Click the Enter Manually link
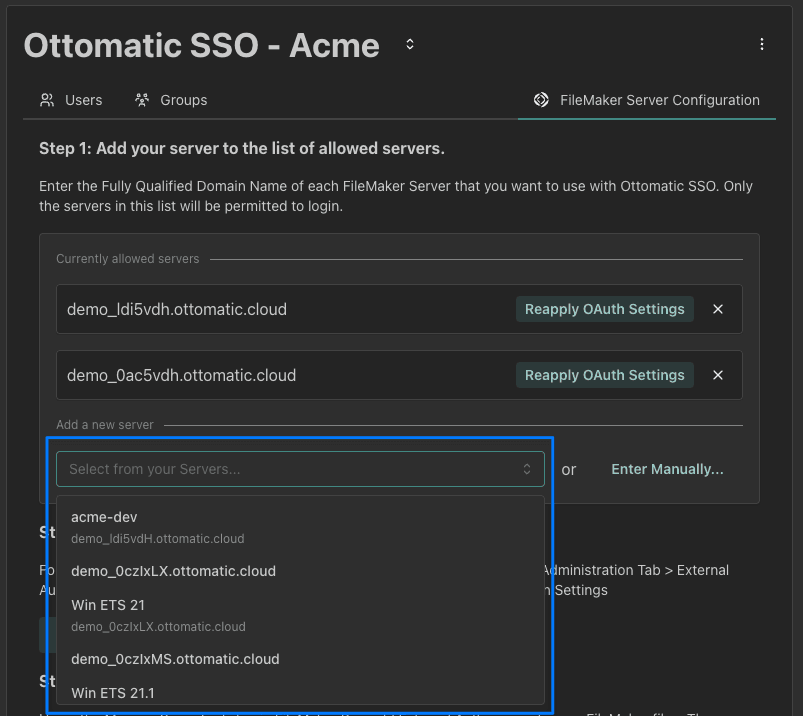Viewport: 803px width, 716px height. (x=667, y=469)
